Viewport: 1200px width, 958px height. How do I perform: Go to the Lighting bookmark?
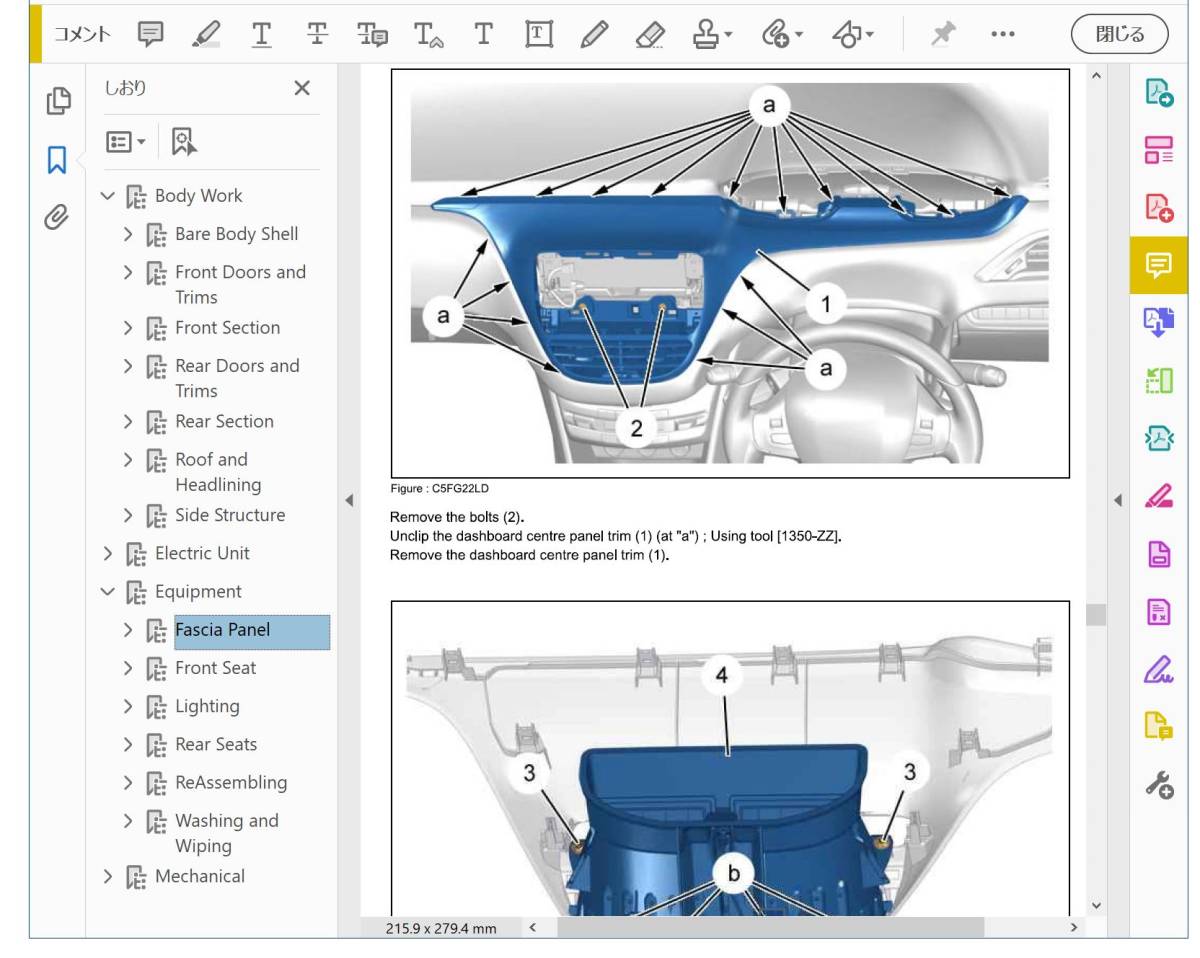(207, 706)
